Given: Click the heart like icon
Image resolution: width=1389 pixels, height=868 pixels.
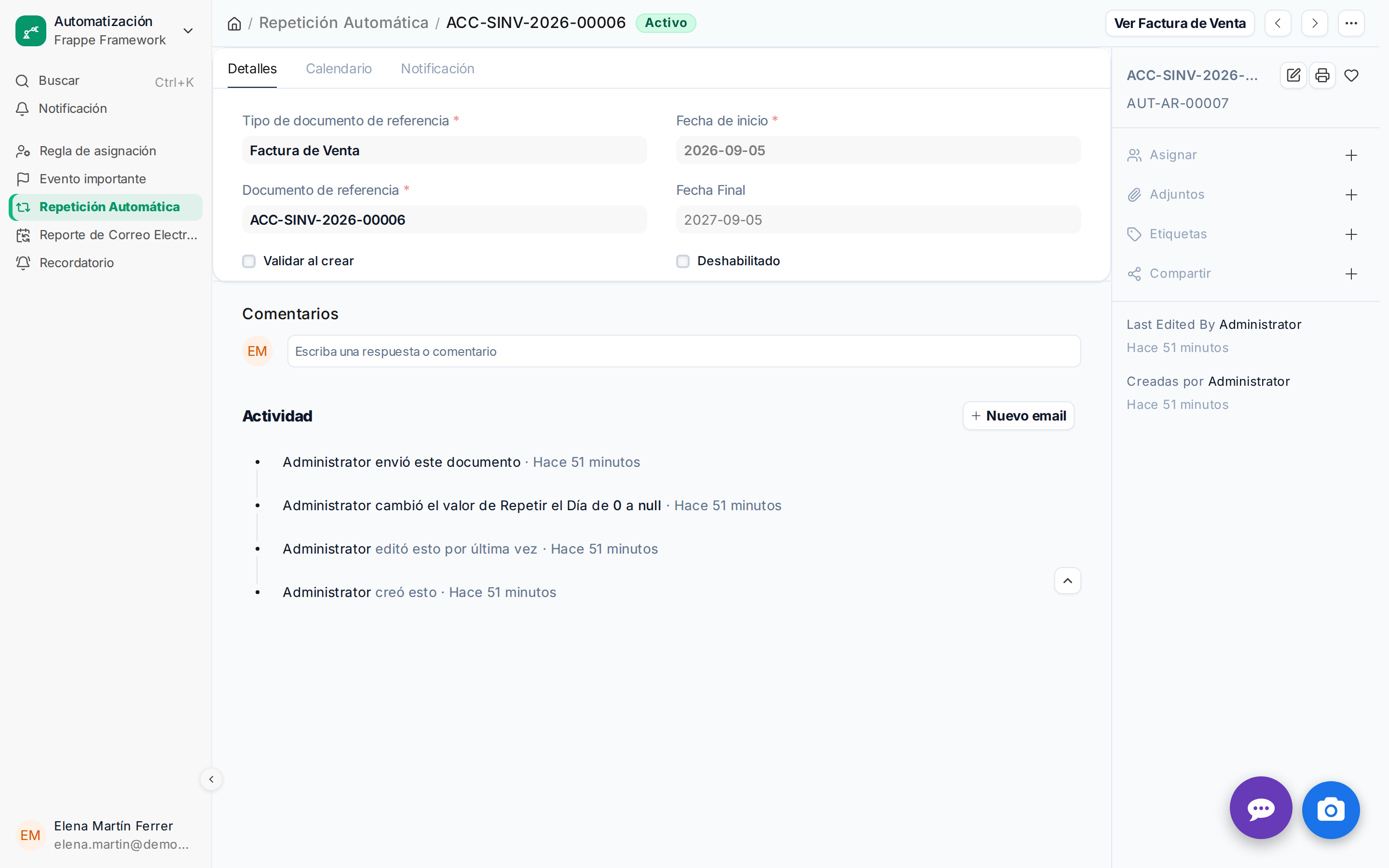Looking at the screenshot, I should tap(1351, 75).
